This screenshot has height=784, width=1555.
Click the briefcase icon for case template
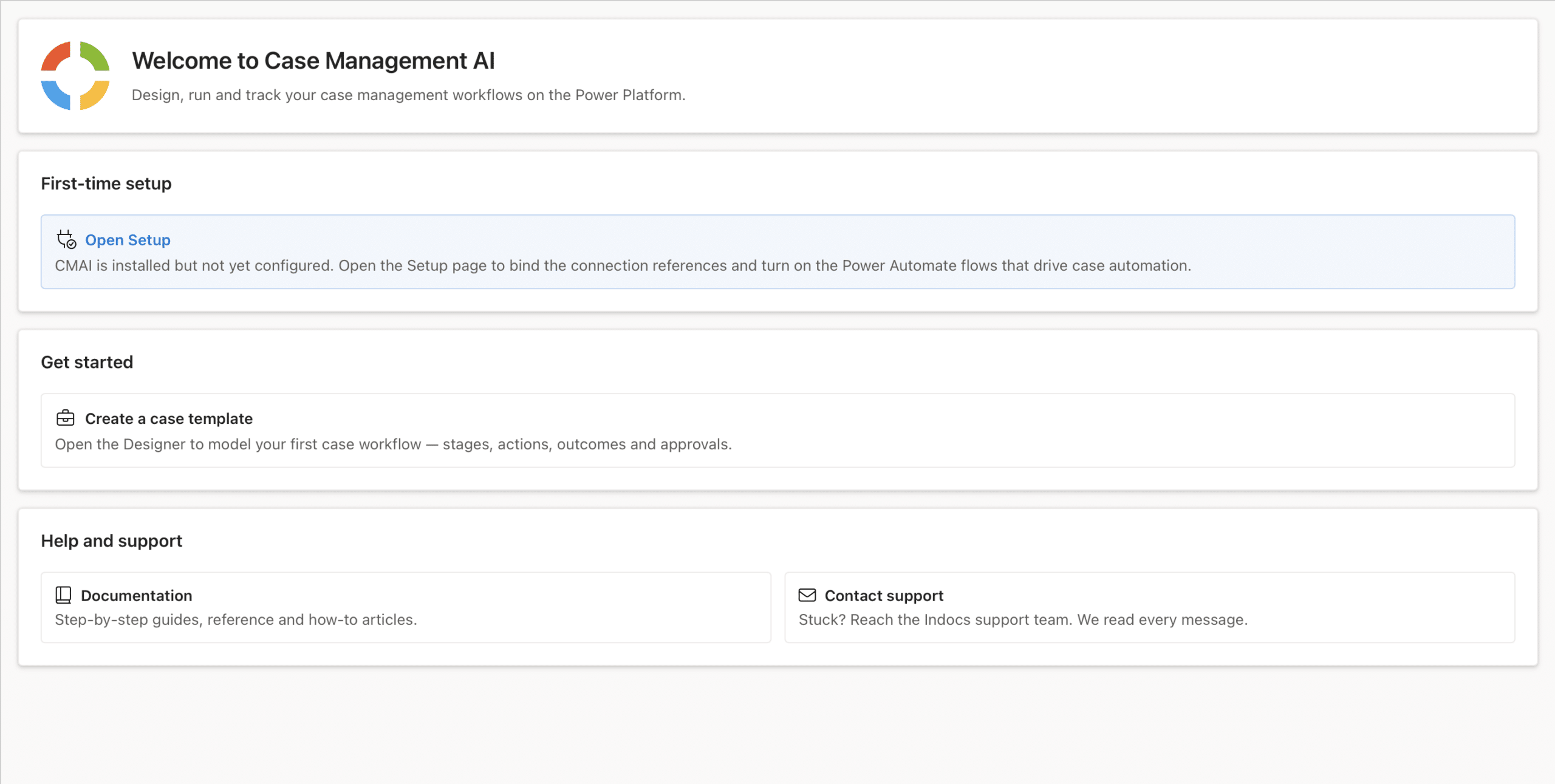[65, 418]
